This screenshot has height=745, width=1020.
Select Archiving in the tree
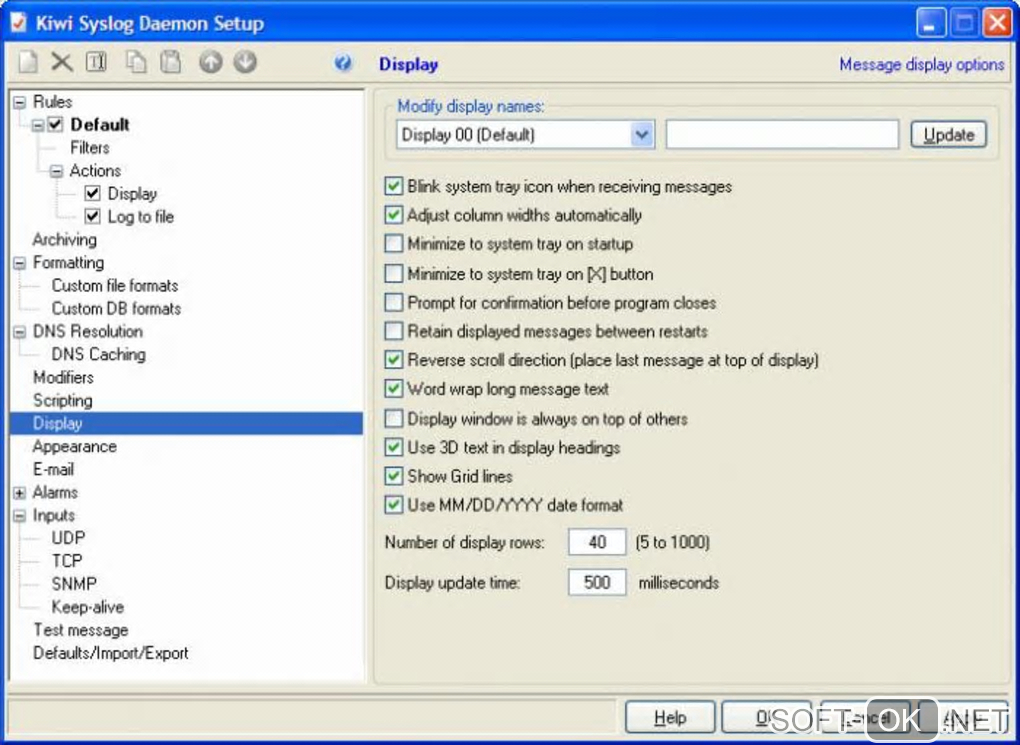tap(64, 239)
